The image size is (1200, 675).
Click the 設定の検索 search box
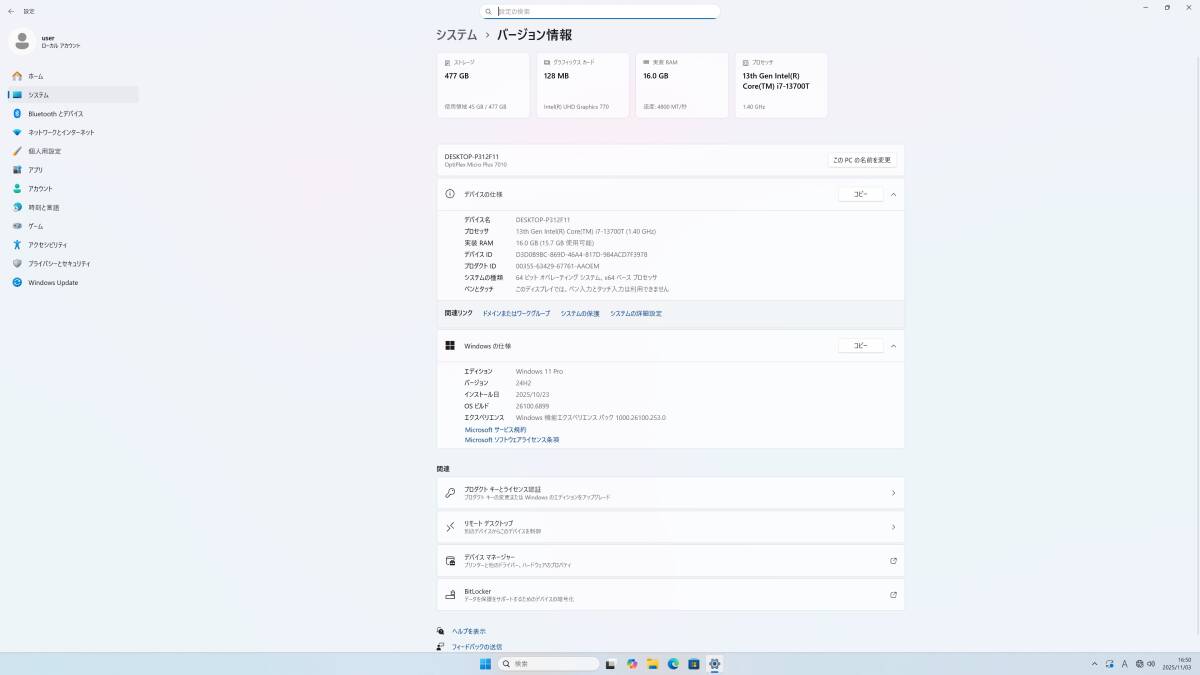click(600, 11)
